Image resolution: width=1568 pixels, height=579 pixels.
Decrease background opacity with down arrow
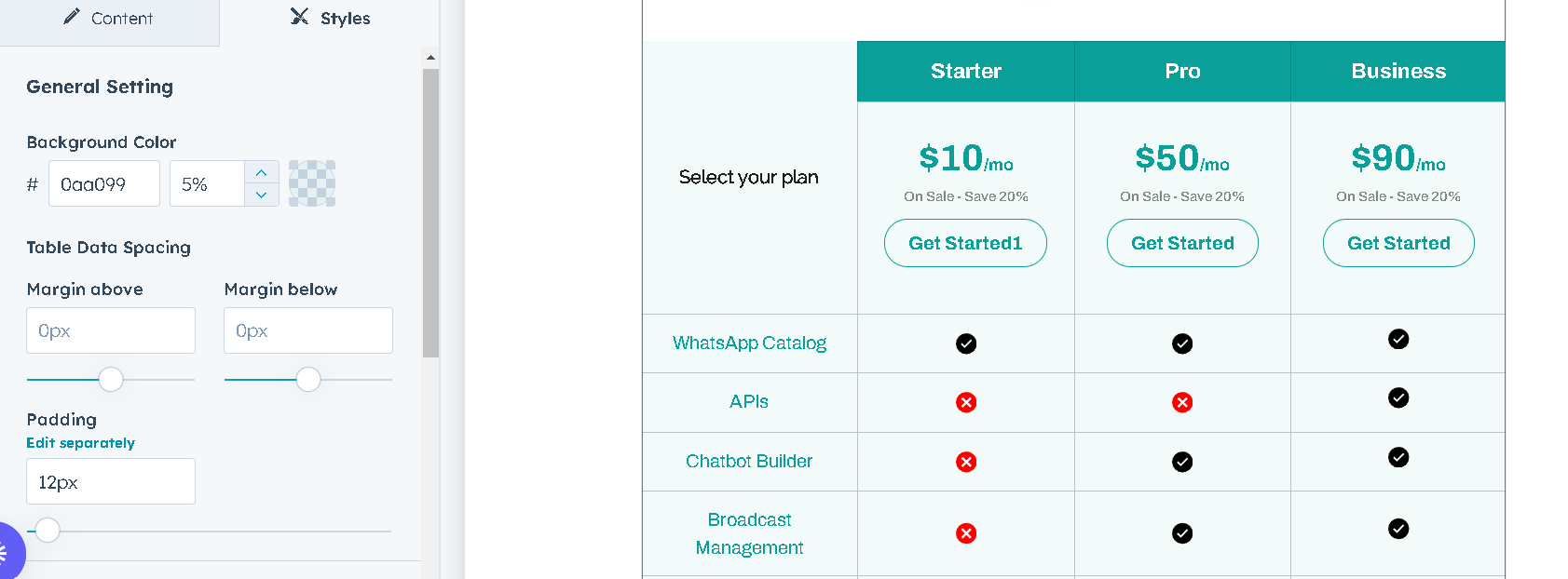(262, 195)
